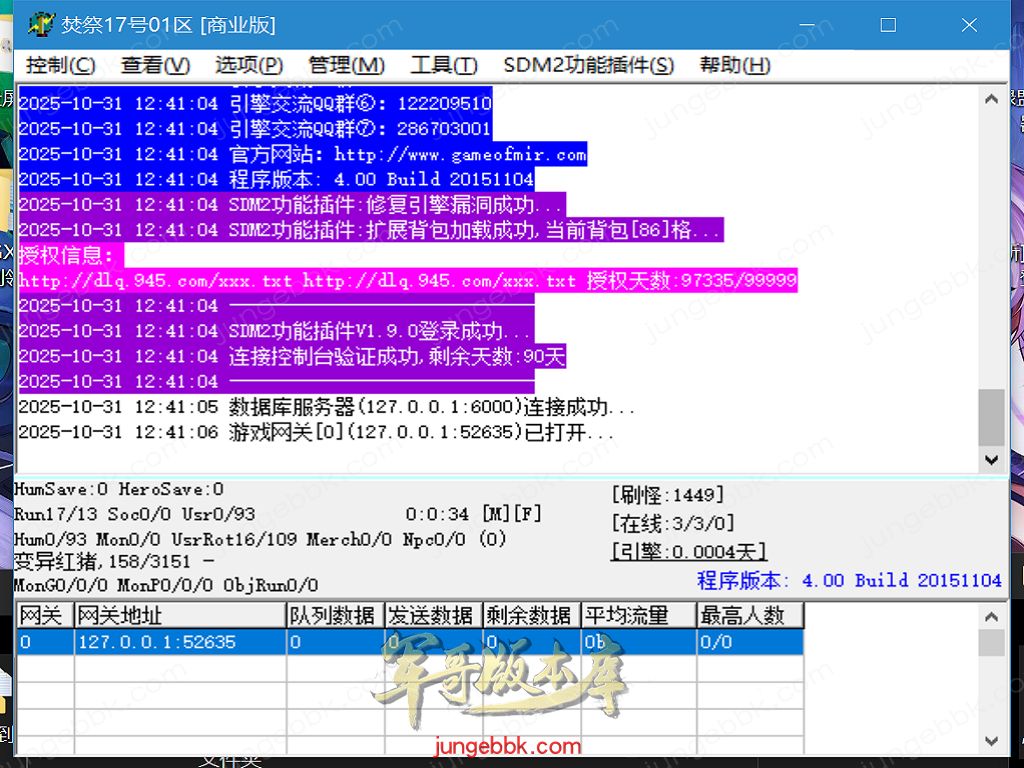
Task: Click the gateway table scroll-down arrow
Action: pyautogui.click(x=991, y=741)
